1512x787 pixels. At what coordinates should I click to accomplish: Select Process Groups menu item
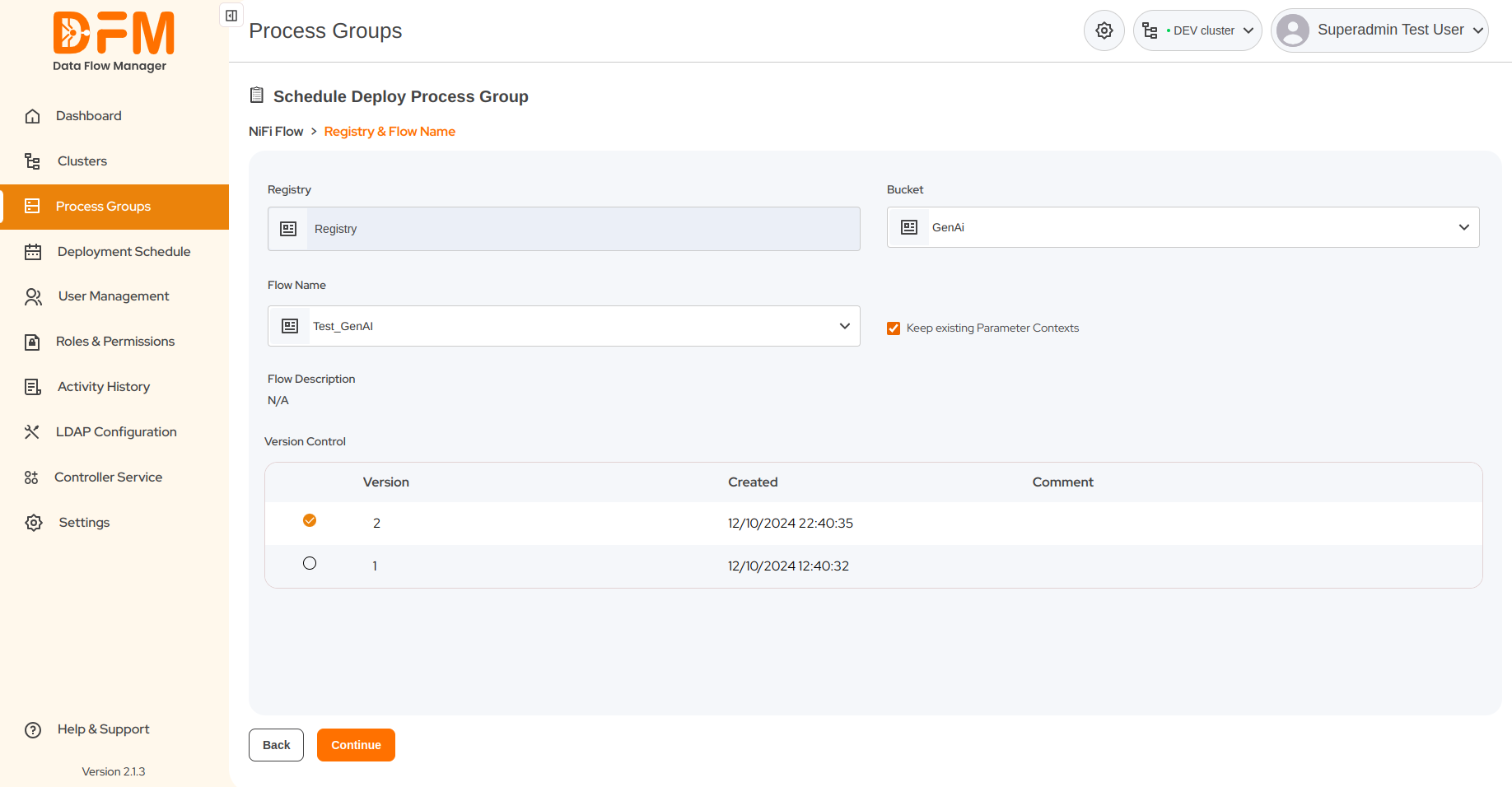114,207
